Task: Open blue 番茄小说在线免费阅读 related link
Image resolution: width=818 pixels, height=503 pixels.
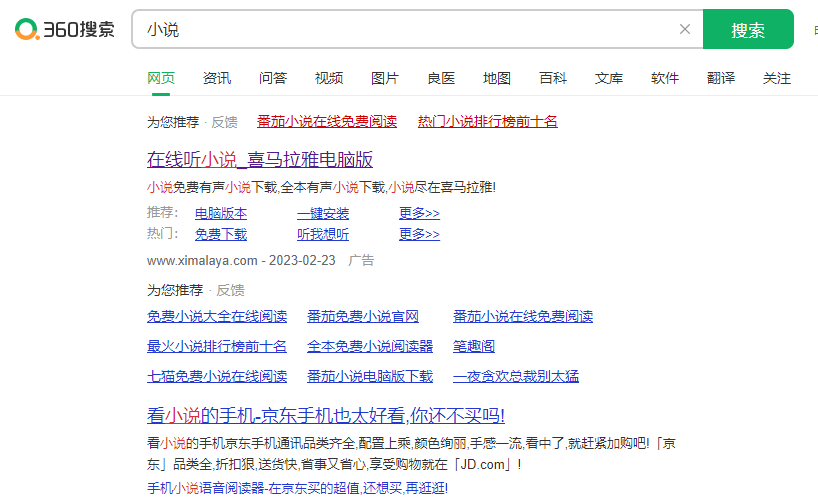Action: coord(523,316)
